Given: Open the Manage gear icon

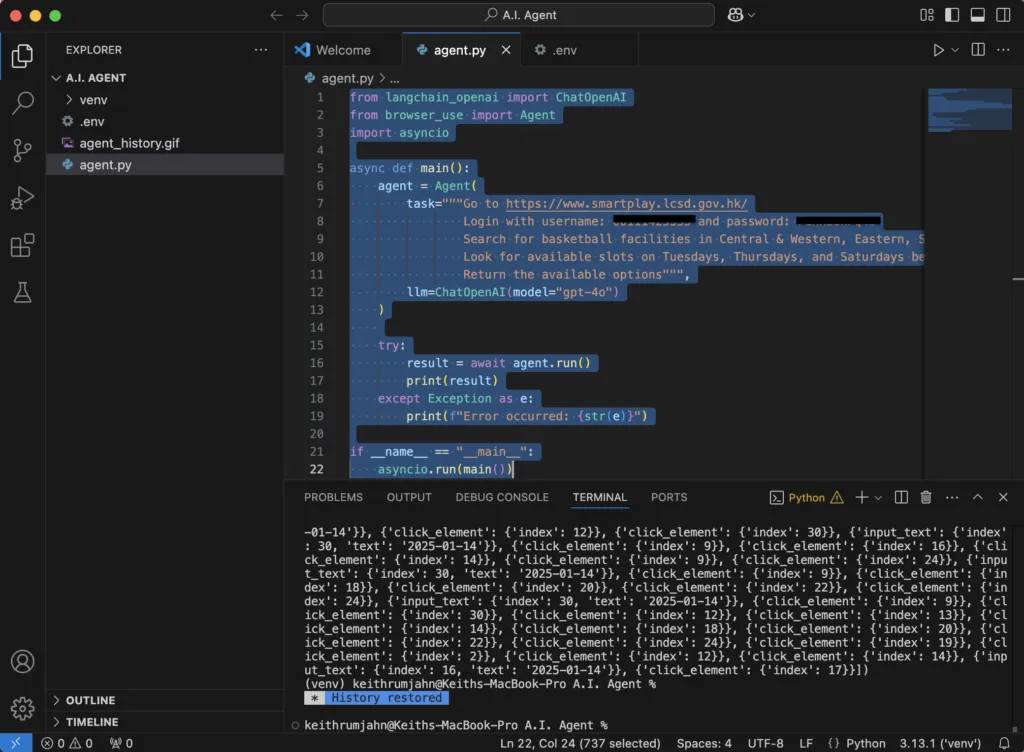Looking at the screenshot, I should (22, 709).
